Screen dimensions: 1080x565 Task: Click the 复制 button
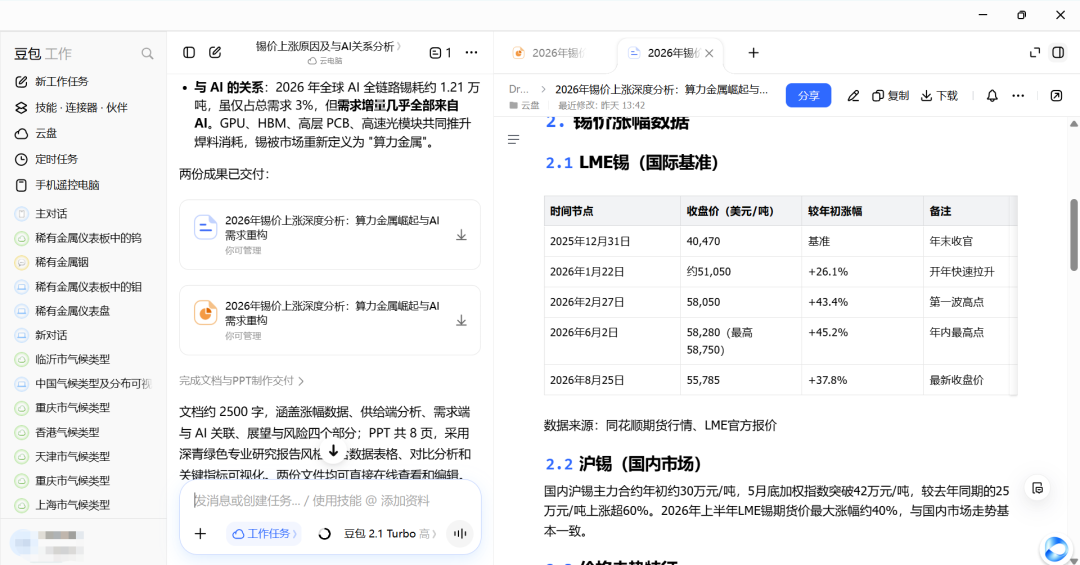(891, 96)
